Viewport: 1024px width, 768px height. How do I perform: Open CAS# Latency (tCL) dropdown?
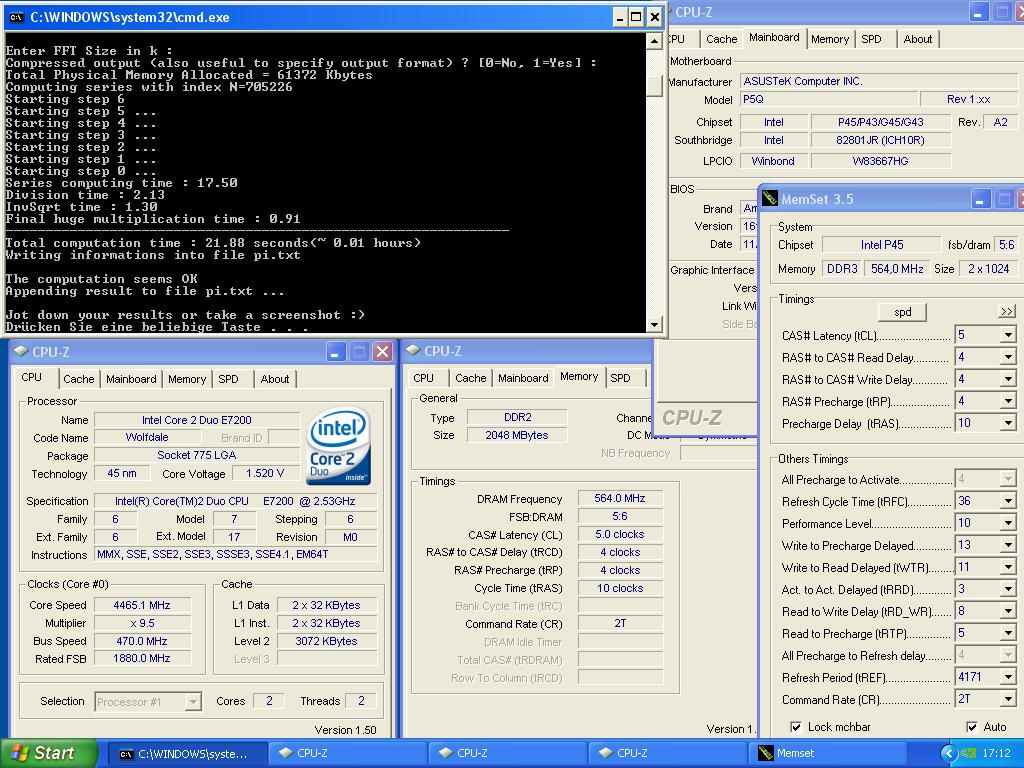[1008, 336]
